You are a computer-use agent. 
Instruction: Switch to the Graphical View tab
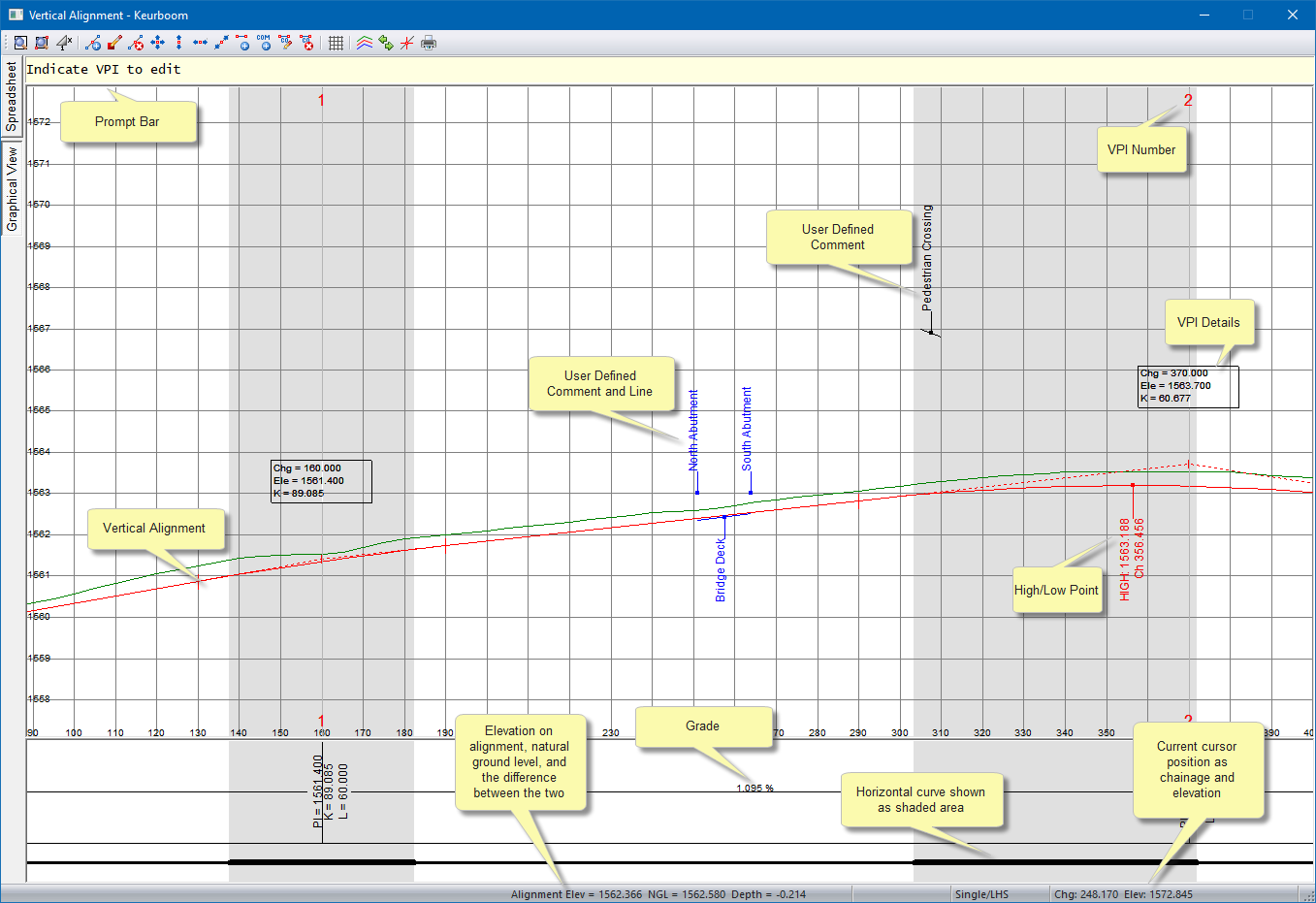[x=12, y=189]
